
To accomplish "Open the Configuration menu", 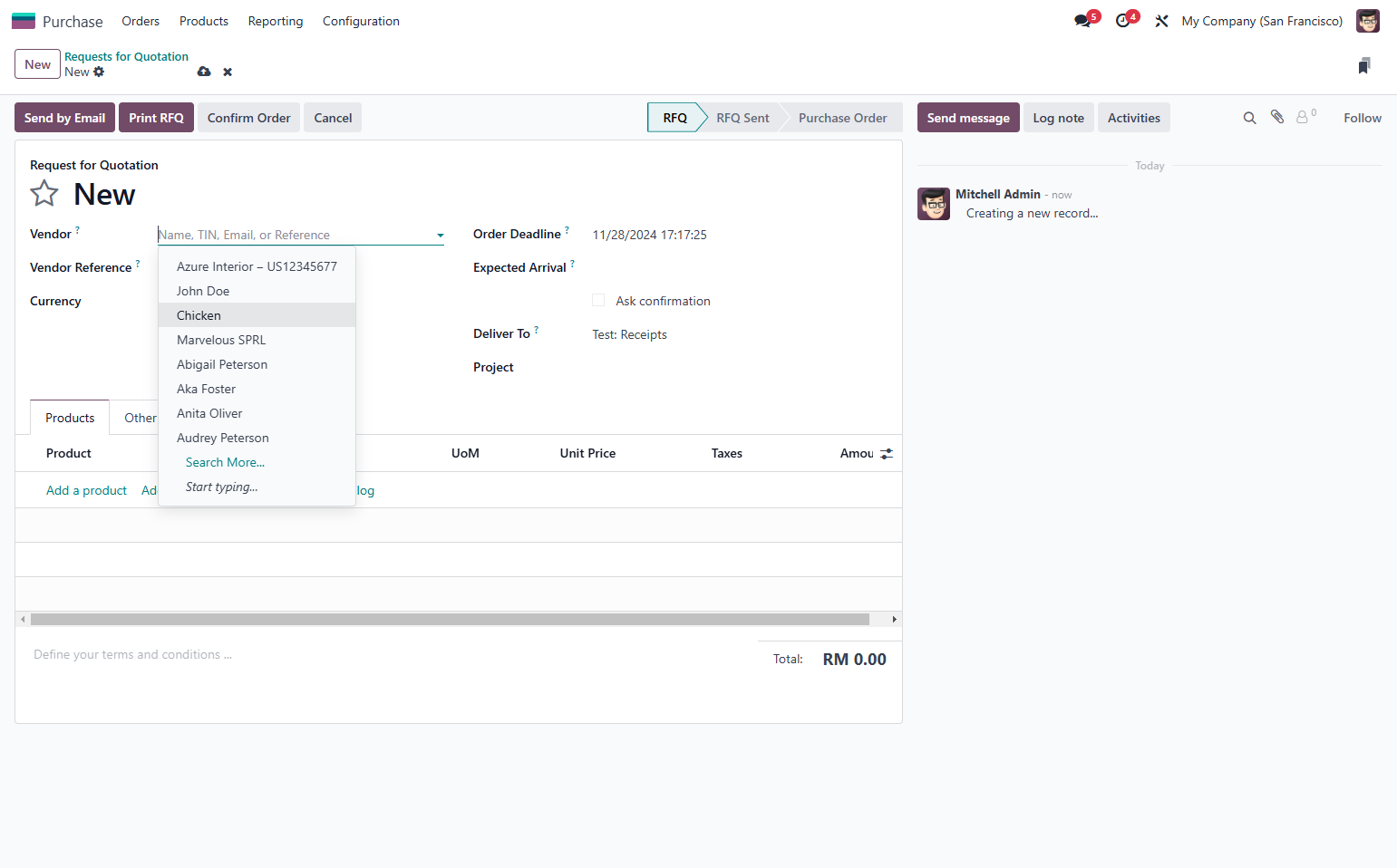I will pos(361,21).
